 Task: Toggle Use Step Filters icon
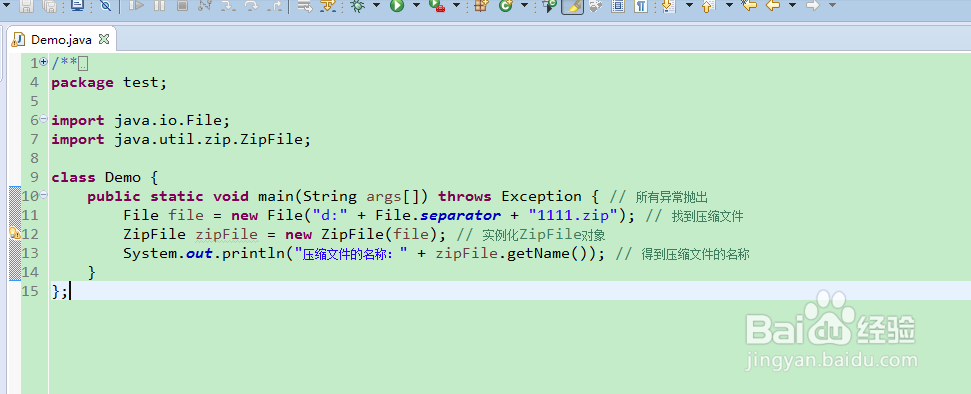328,6
